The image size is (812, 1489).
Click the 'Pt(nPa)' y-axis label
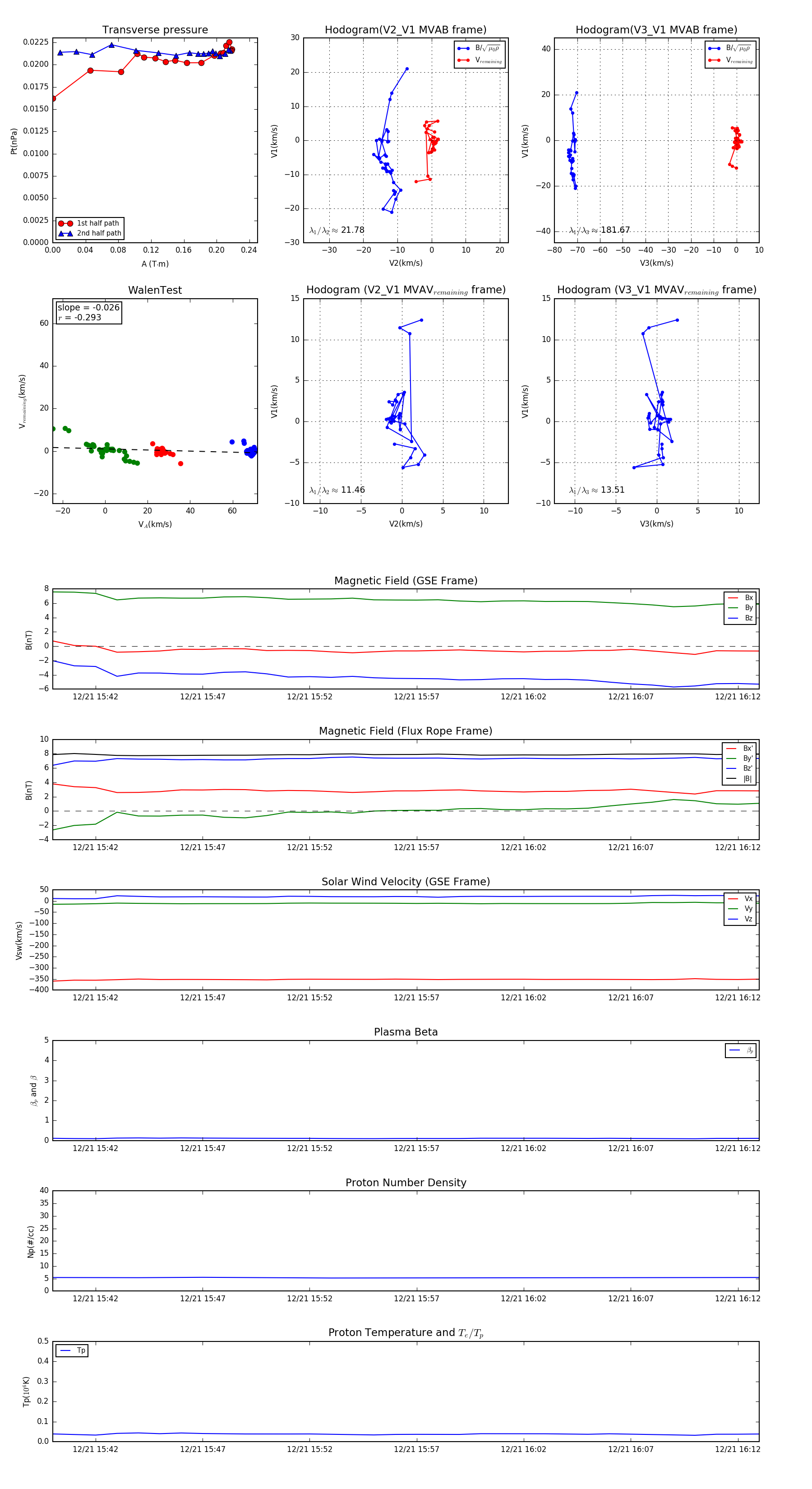14,140
